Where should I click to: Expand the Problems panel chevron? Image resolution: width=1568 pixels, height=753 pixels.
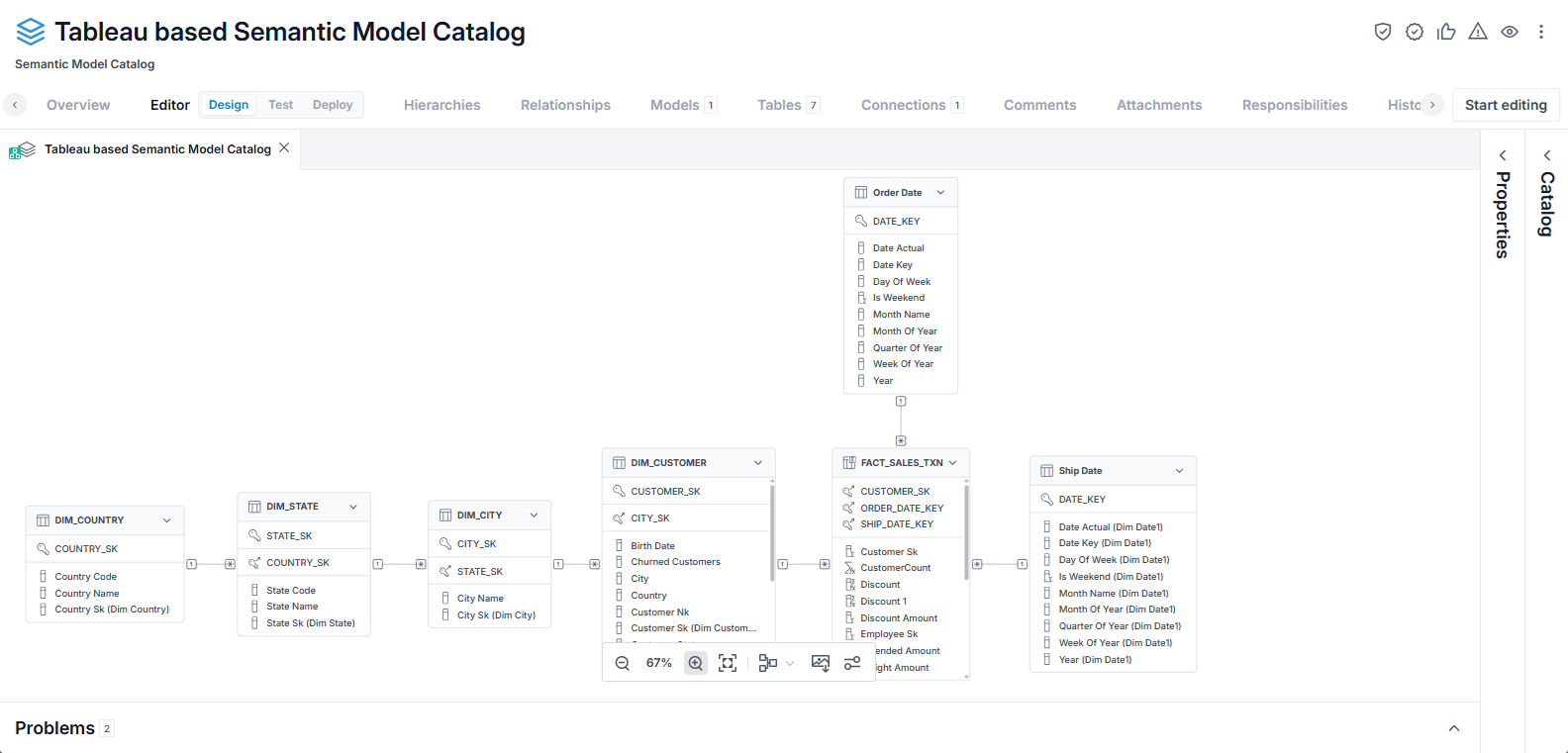click(1454, 728)
